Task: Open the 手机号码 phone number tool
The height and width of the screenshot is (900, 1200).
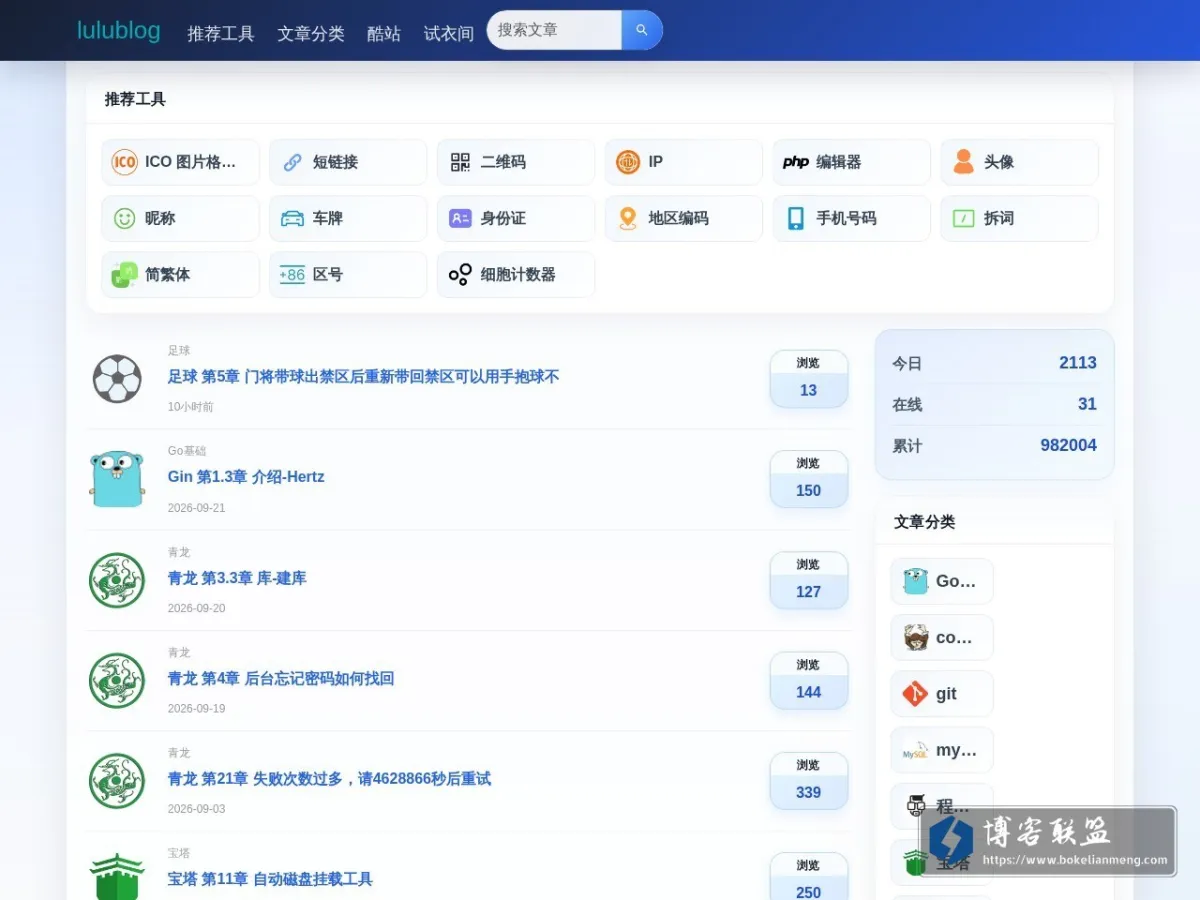Action: pos(851,218)
